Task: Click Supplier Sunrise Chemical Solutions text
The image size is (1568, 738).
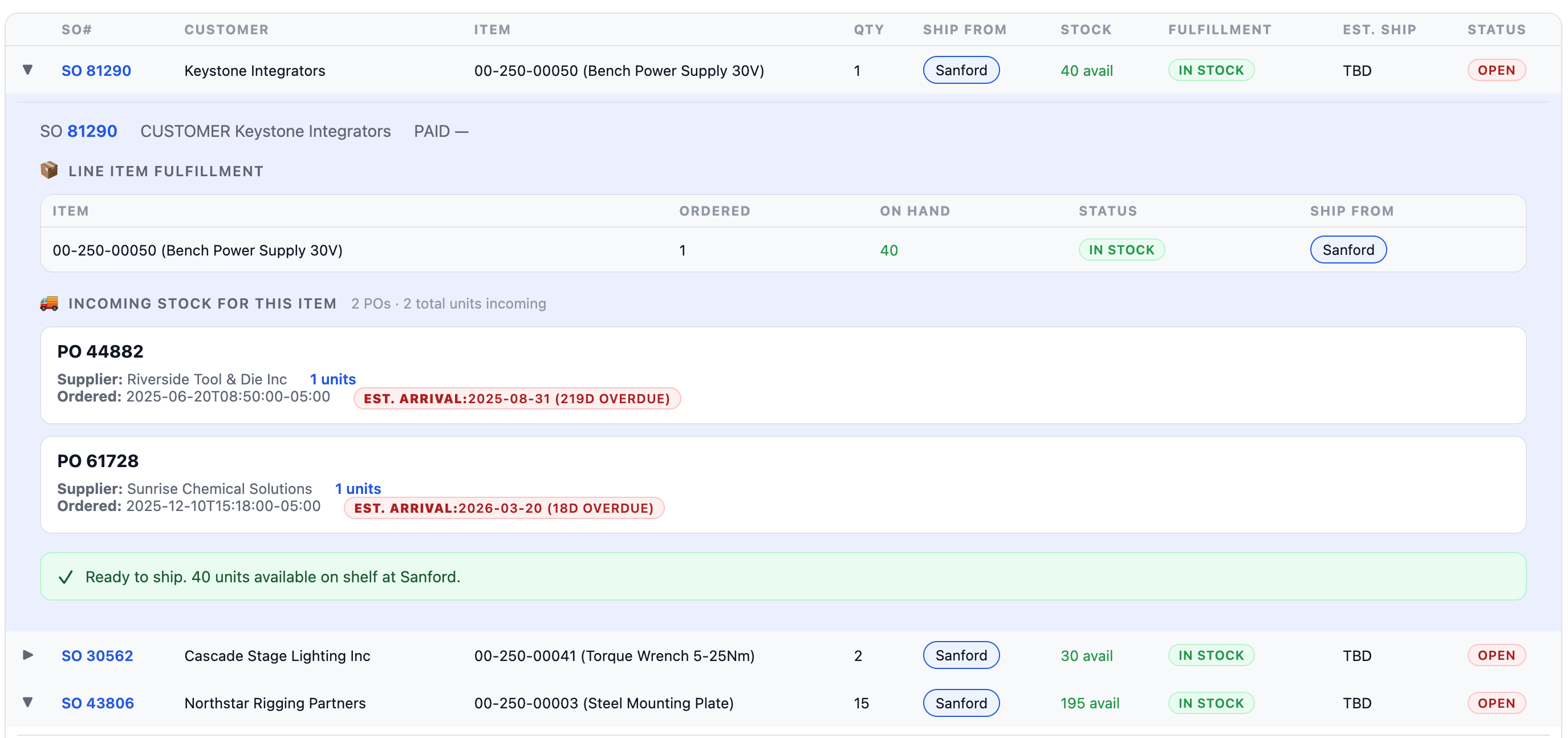Action: (184, 489)
